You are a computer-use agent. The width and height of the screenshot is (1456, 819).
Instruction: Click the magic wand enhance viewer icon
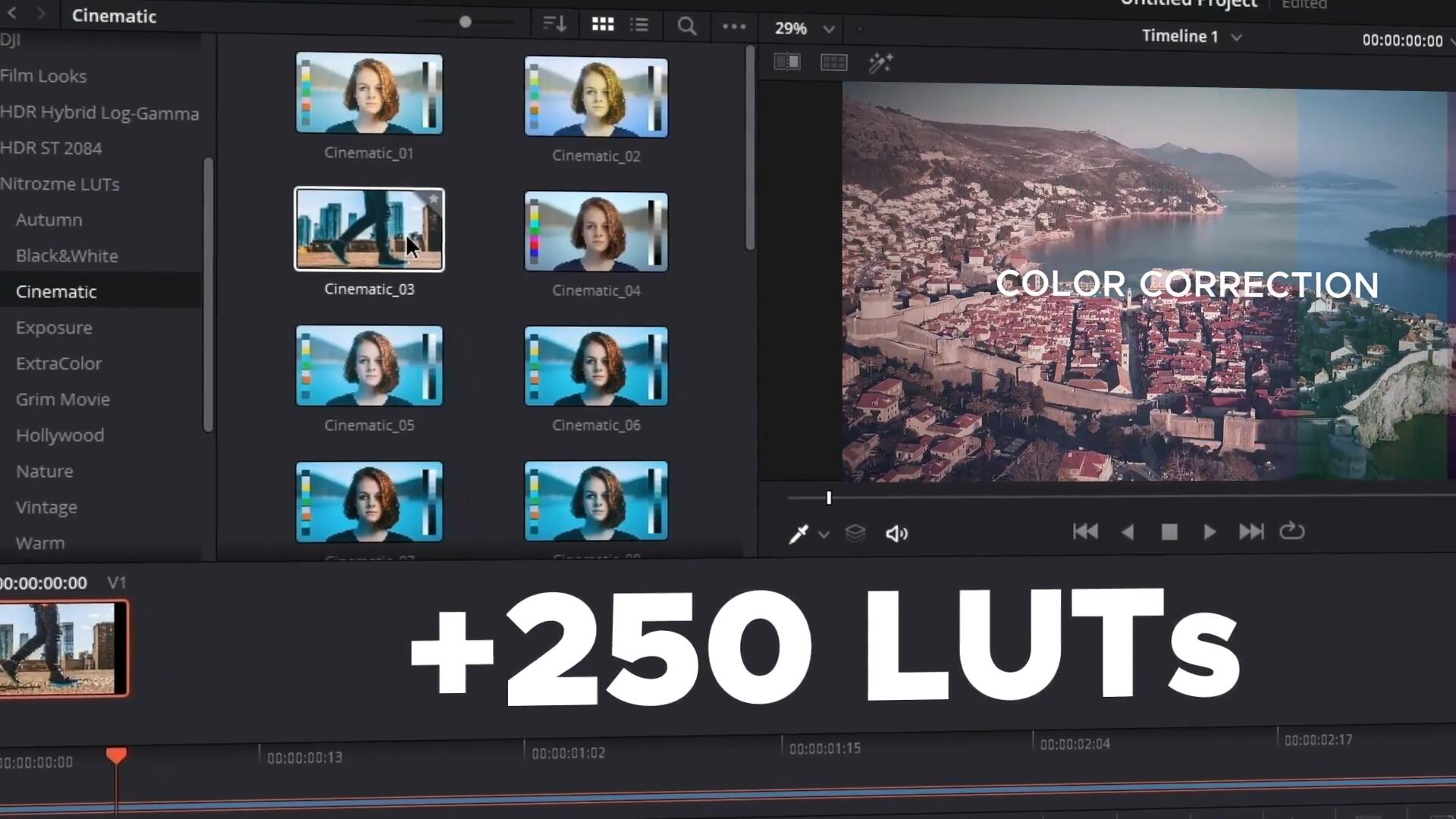coord(880,63)
